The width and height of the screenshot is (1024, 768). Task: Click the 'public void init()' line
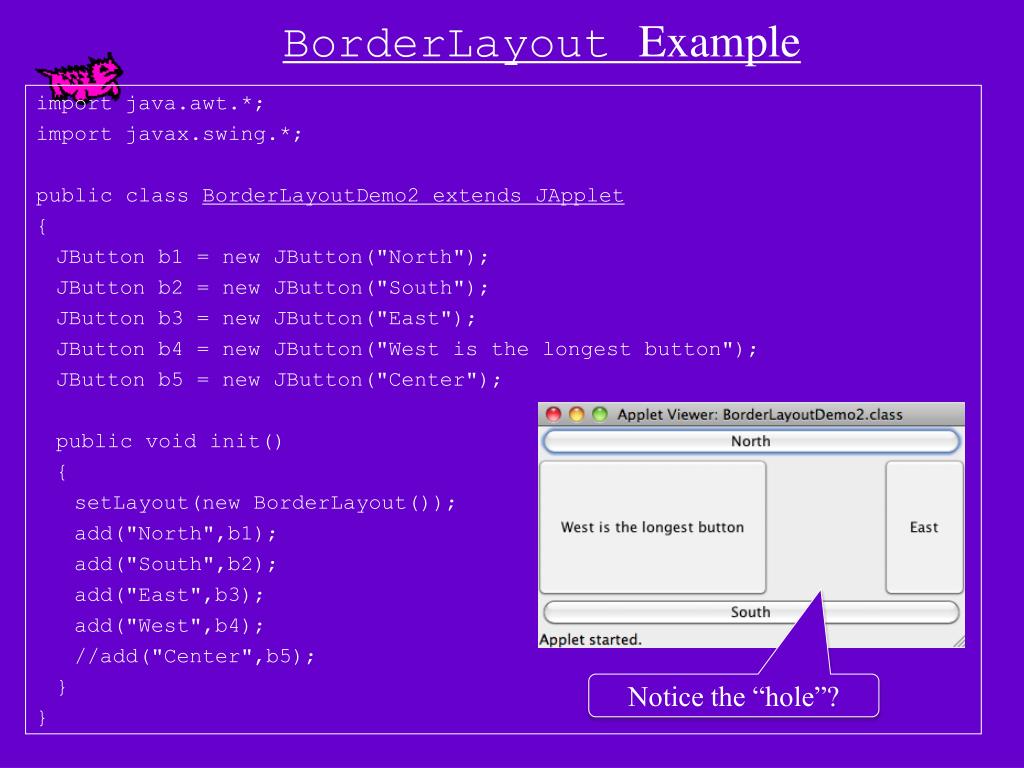tap(169, 441)
